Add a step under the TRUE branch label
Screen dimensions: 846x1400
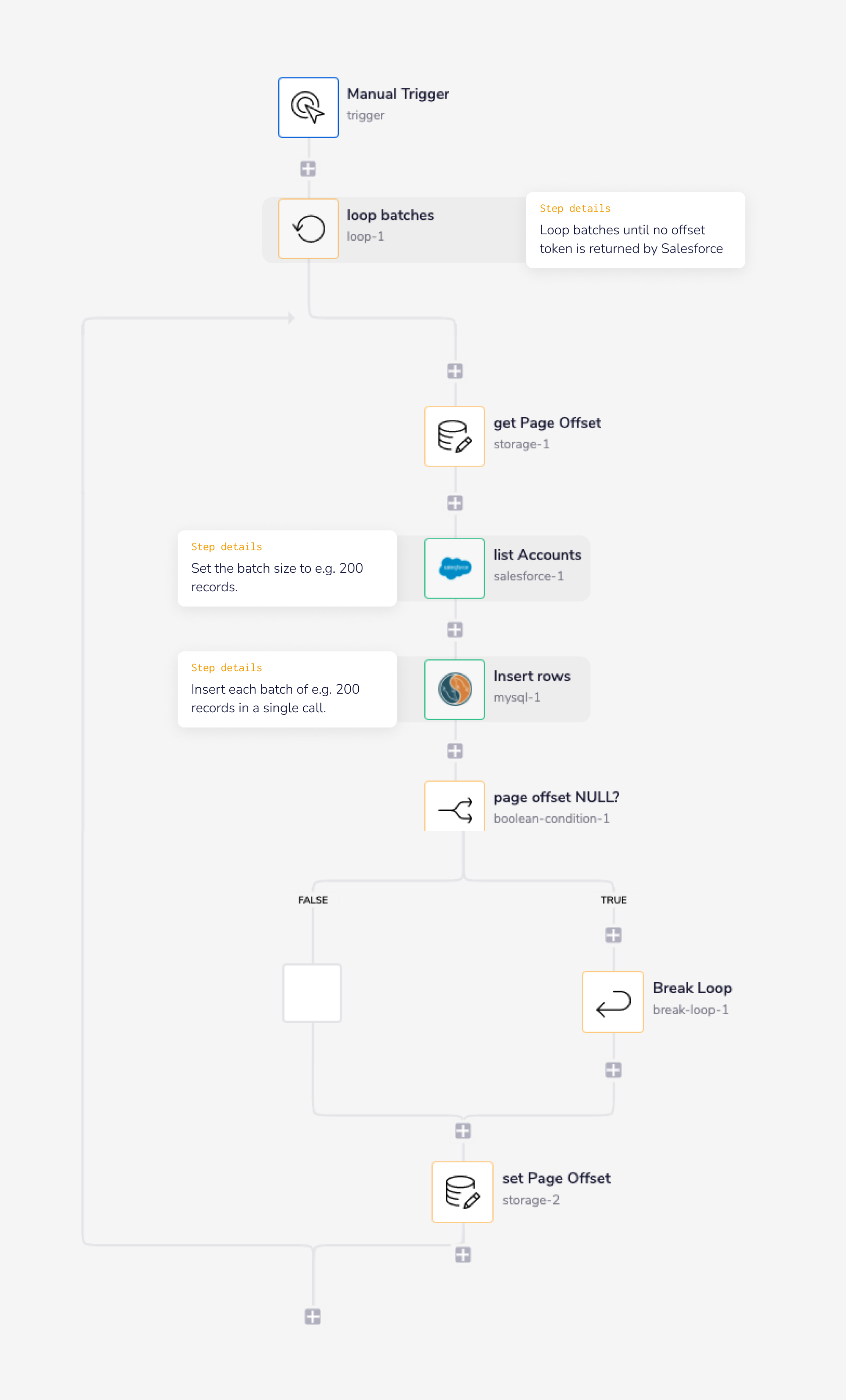point(613,935)
